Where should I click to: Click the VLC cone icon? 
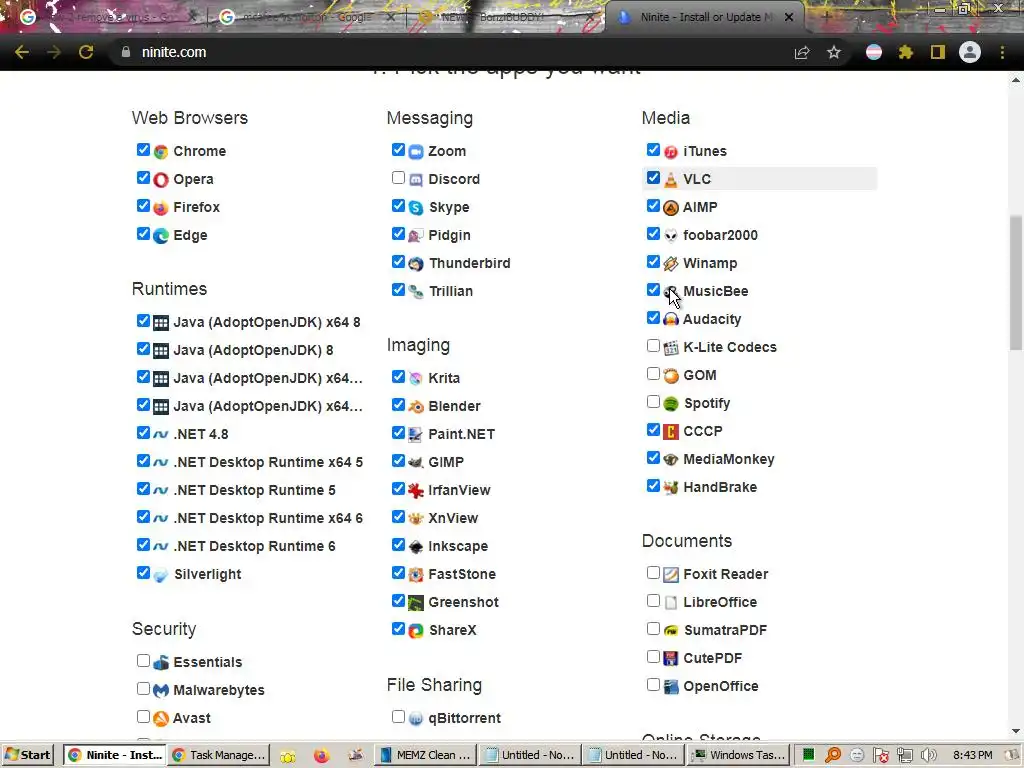(x=671, y=180)
